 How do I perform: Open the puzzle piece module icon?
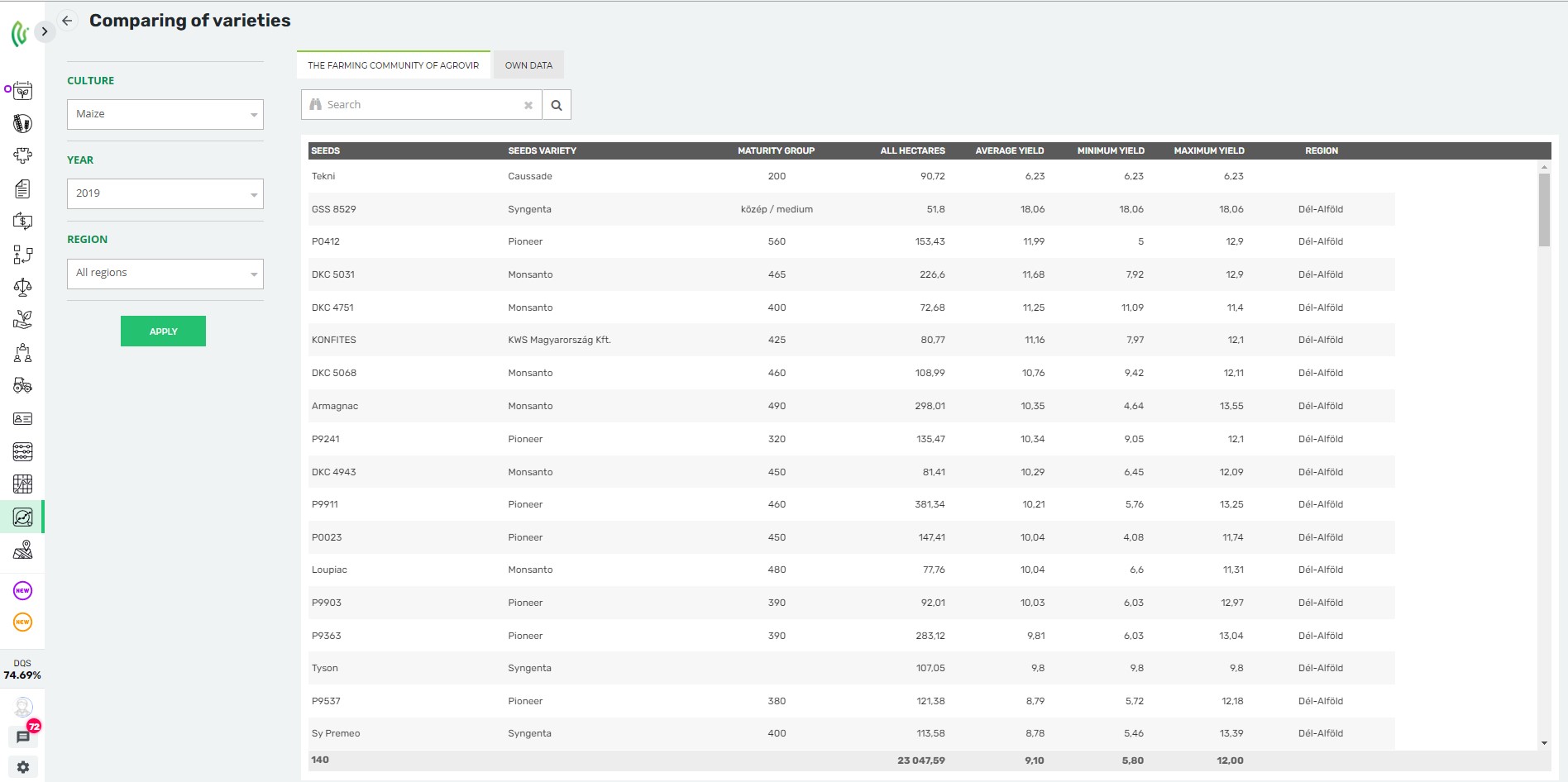[22, 155]
